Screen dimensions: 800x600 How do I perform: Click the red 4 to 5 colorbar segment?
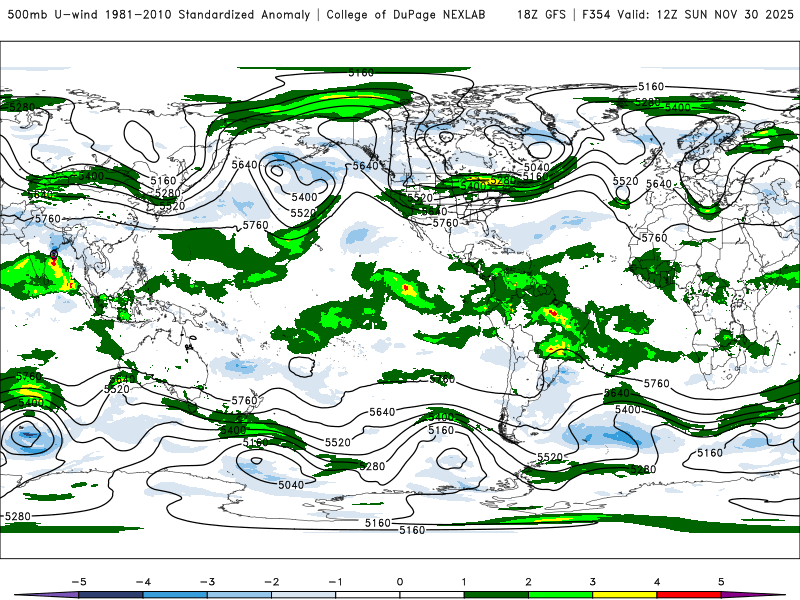tap(689, 595)
